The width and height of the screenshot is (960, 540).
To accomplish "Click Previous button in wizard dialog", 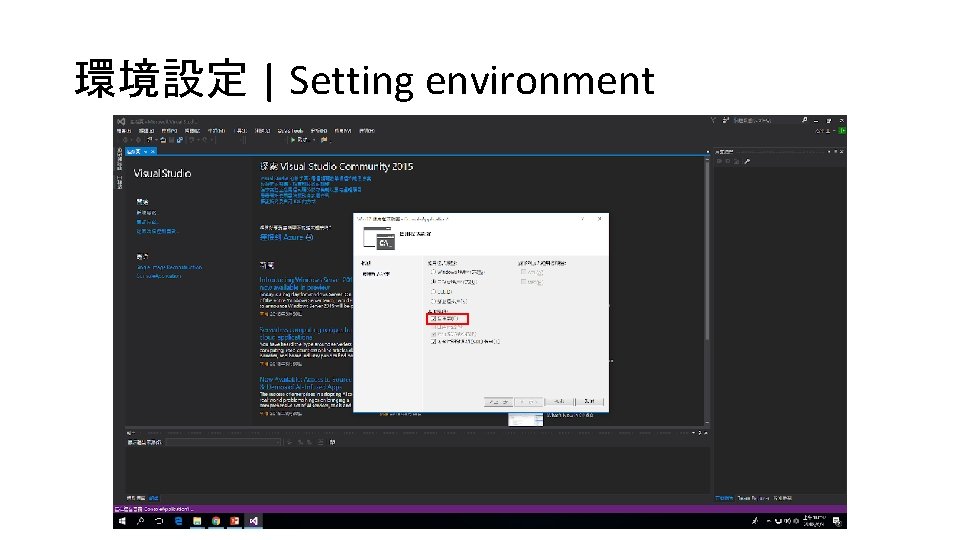I will pos(498,402).
